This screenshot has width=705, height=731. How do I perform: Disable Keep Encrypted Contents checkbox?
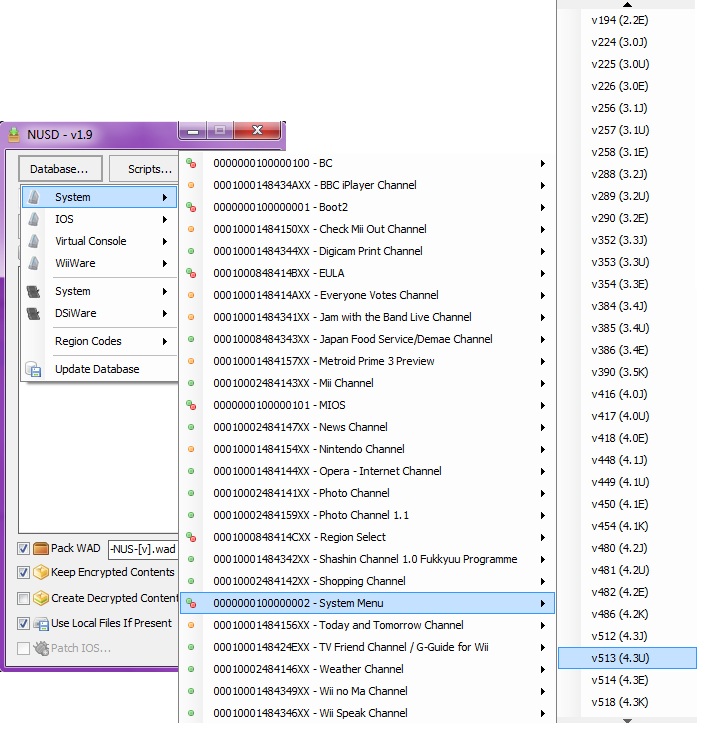[23, 573]
